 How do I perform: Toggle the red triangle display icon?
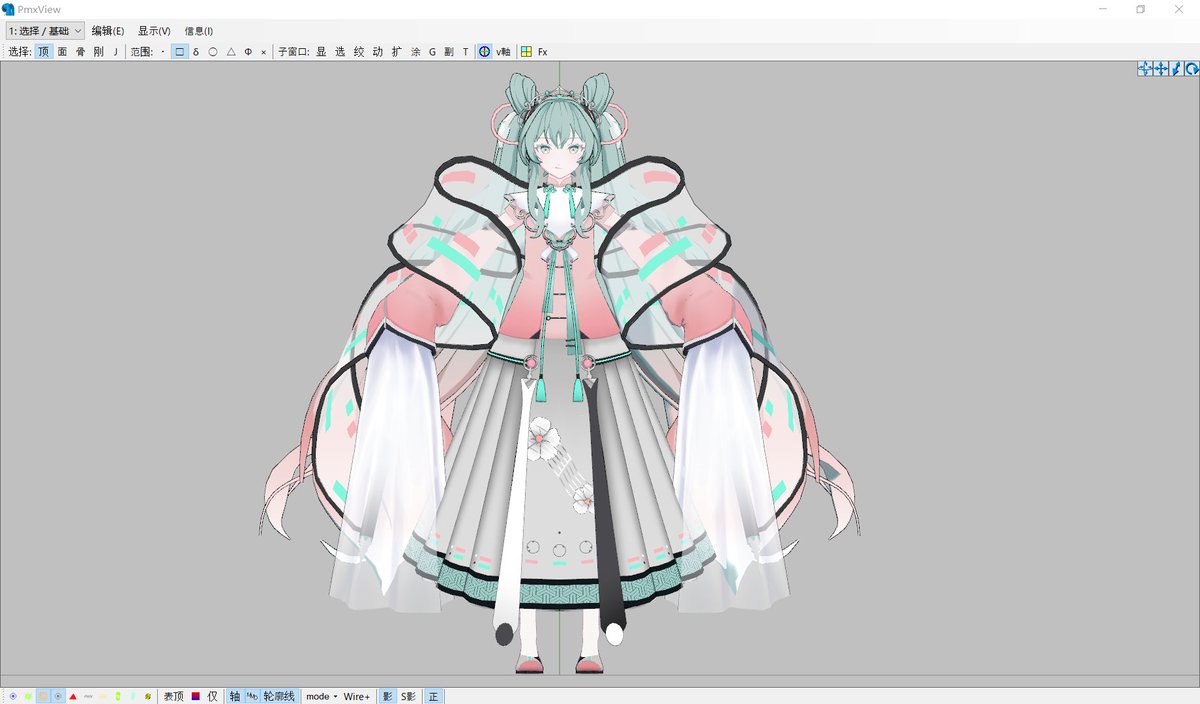click(x=73, y=696)
